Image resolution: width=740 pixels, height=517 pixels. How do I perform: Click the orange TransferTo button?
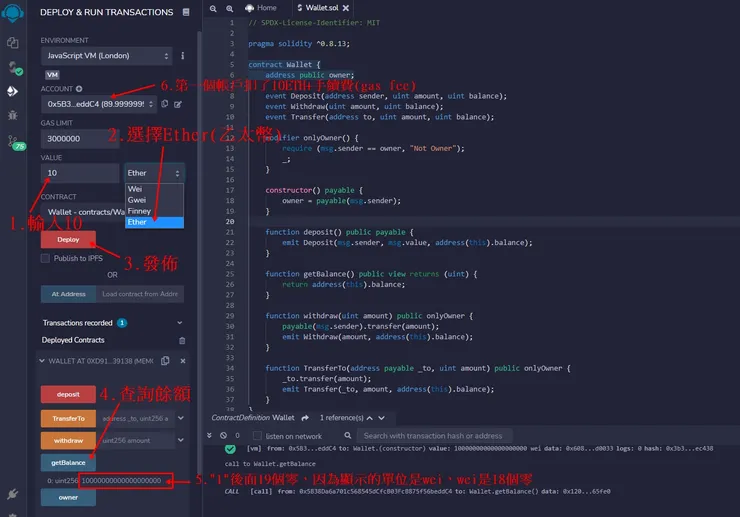coord(68,419)
